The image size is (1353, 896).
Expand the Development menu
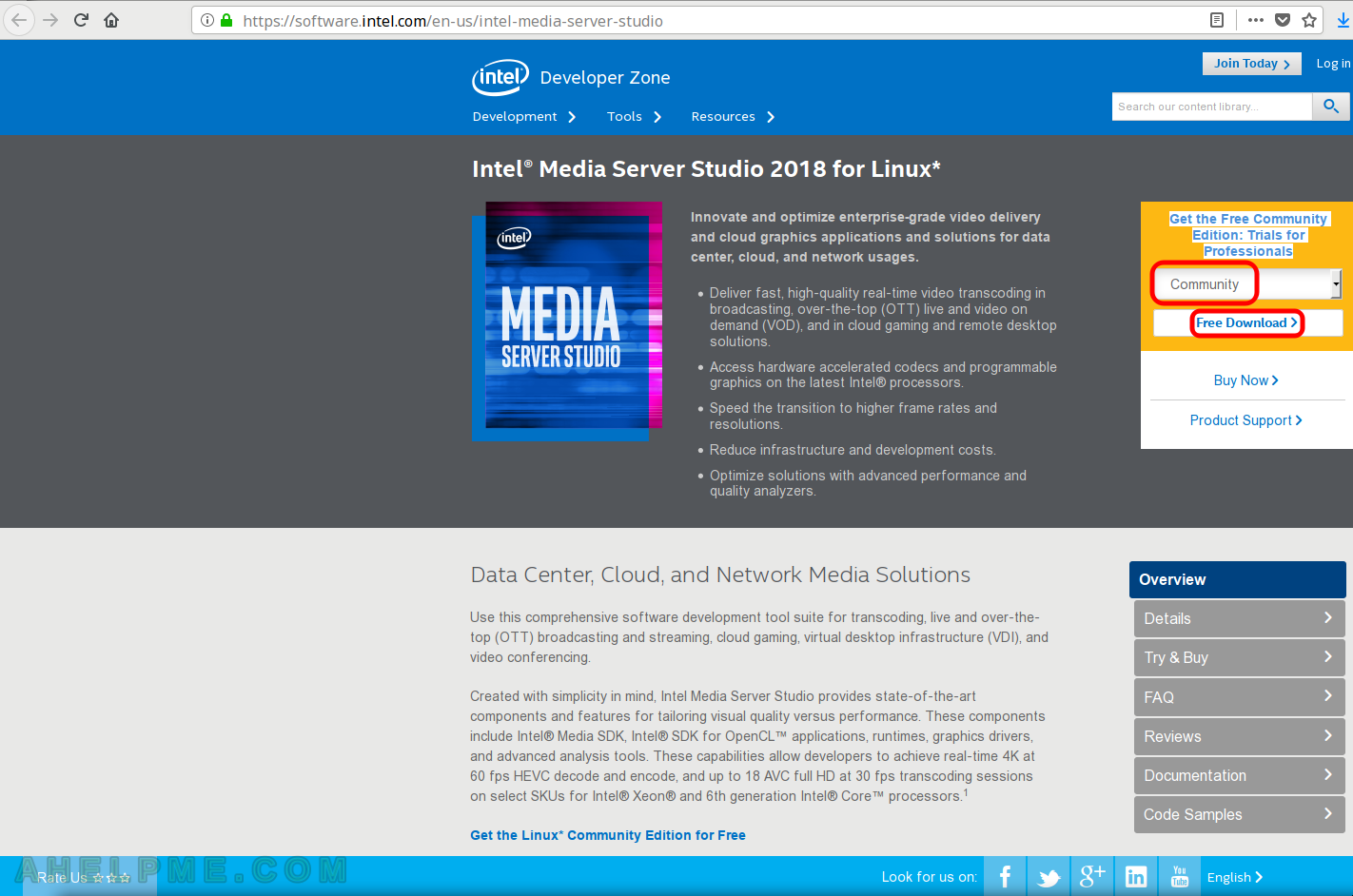(x=524, y=116)
